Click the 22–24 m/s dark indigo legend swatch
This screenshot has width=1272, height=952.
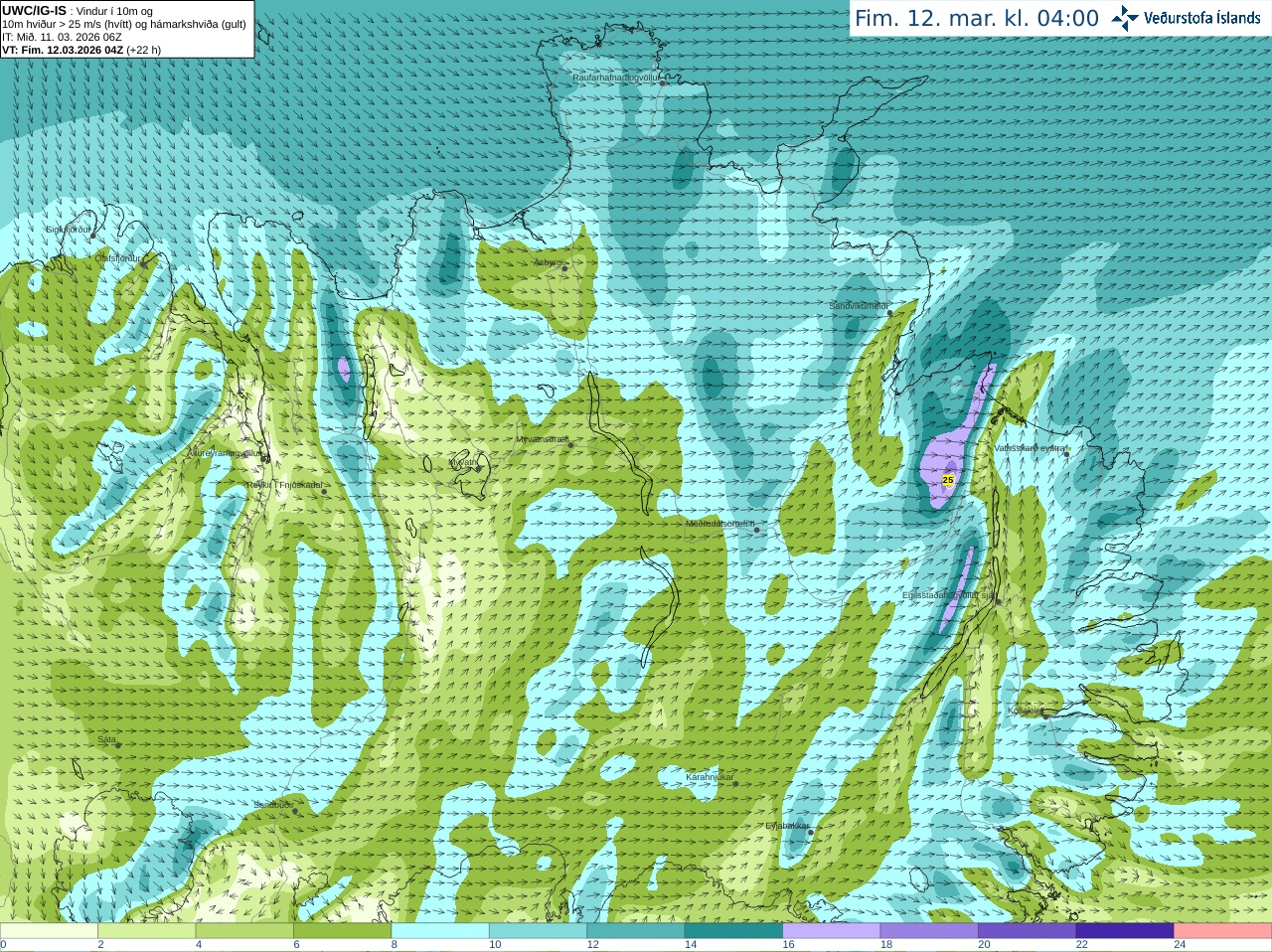click(x=1125, y=930)
